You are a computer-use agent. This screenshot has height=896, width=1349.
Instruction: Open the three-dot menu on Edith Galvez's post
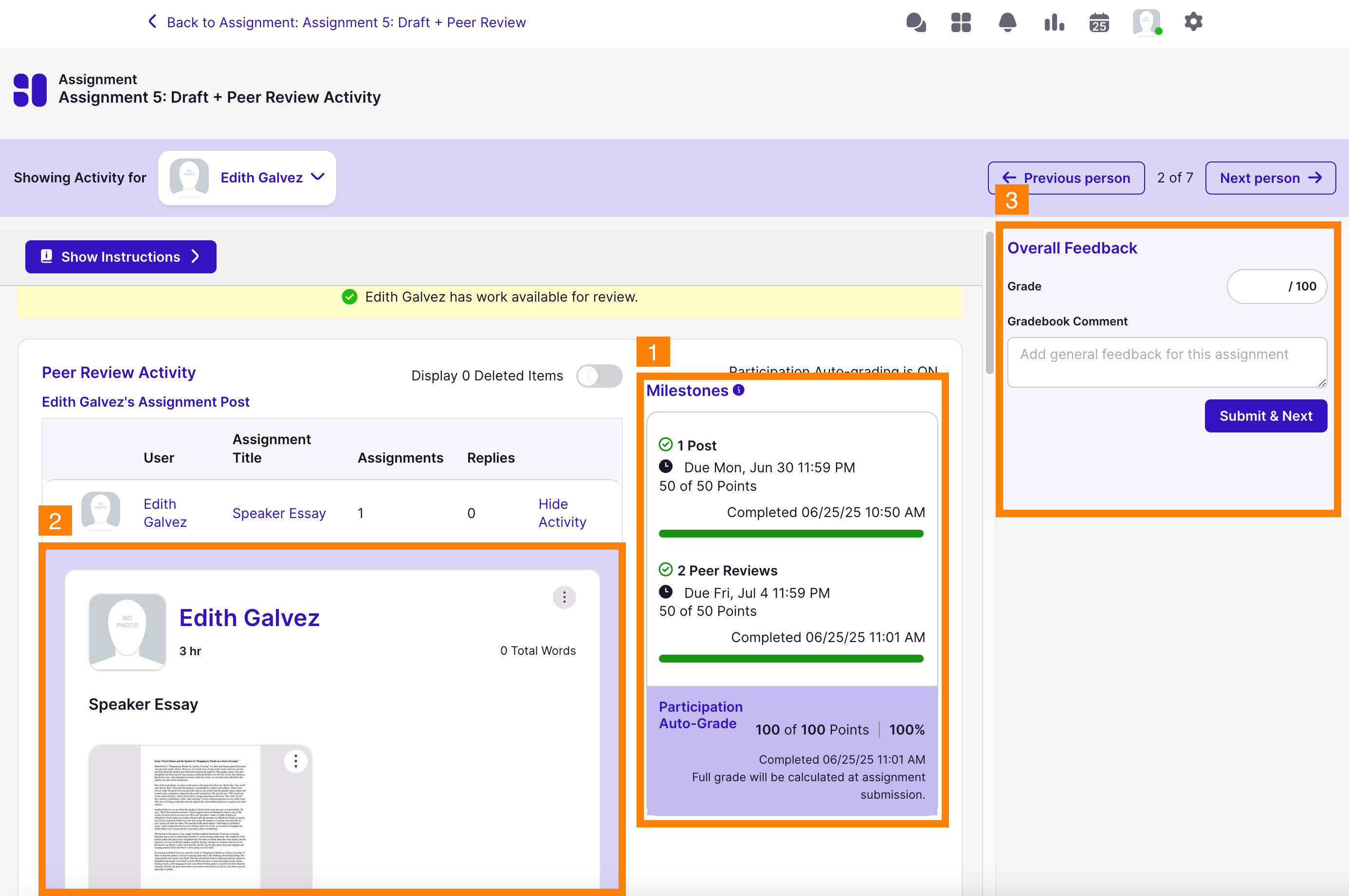(x=564, y=596)
